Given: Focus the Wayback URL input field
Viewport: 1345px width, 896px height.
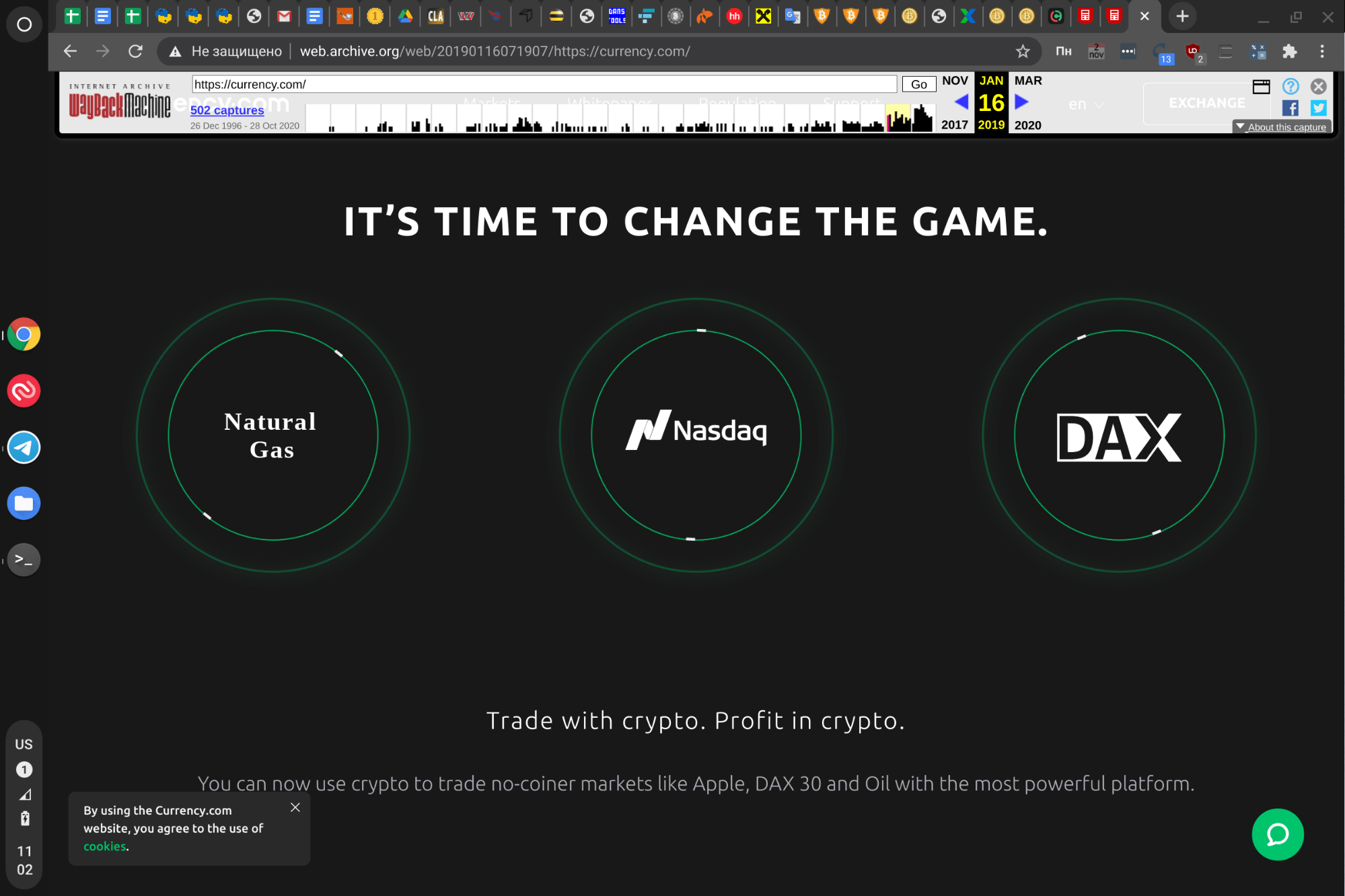Looking at the screenshot, I should click(x=544, y=84).
